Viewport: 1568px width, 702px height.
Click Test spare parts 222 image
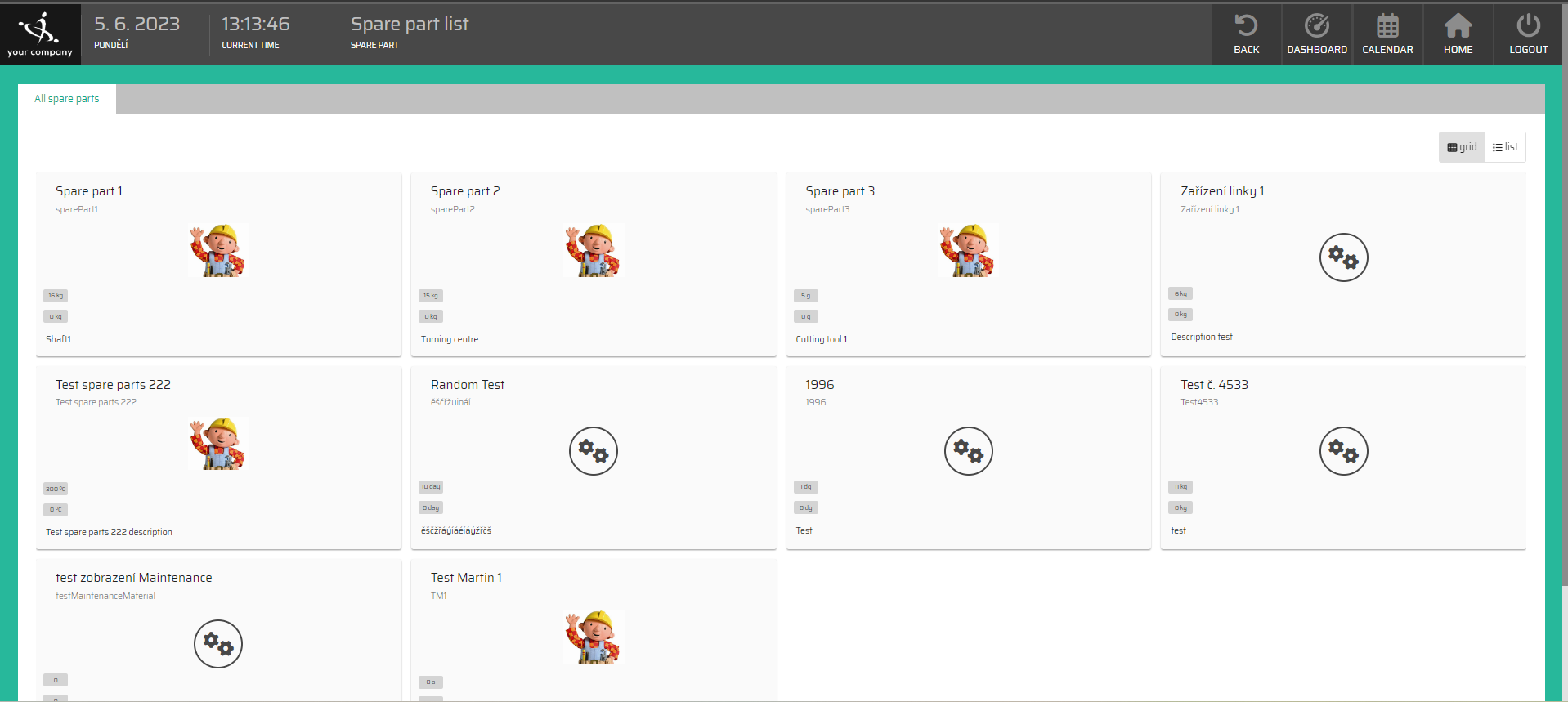coord(218,444)
